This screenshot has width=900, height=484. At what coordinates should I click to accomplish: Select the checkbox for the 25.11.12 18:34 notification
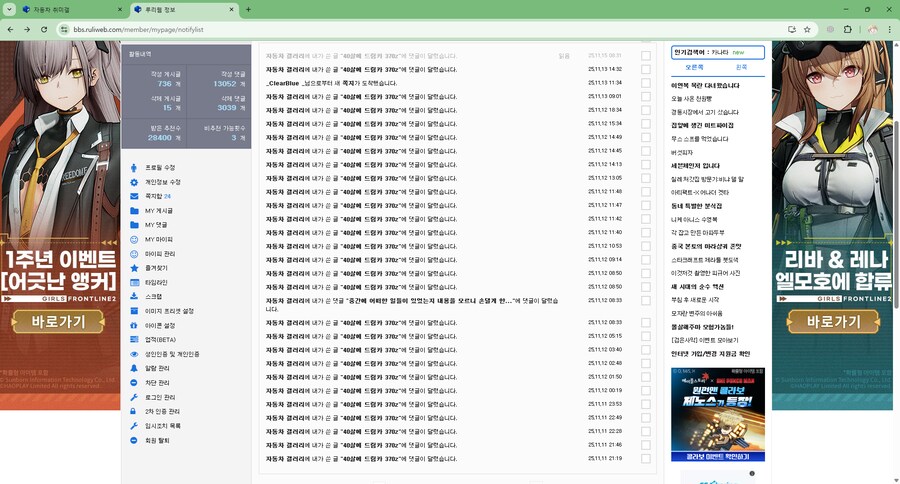point(646,110)
